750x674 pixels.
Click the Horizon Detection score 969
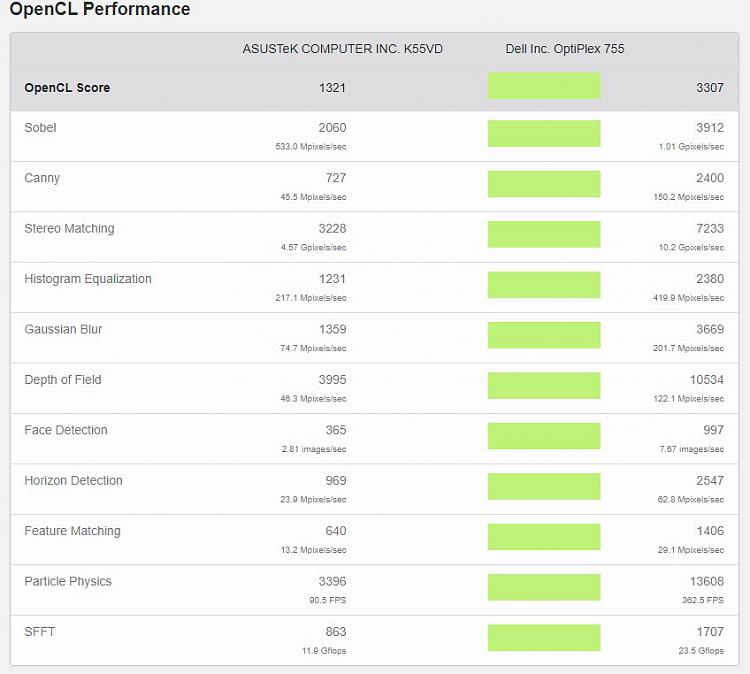[336, 481]
